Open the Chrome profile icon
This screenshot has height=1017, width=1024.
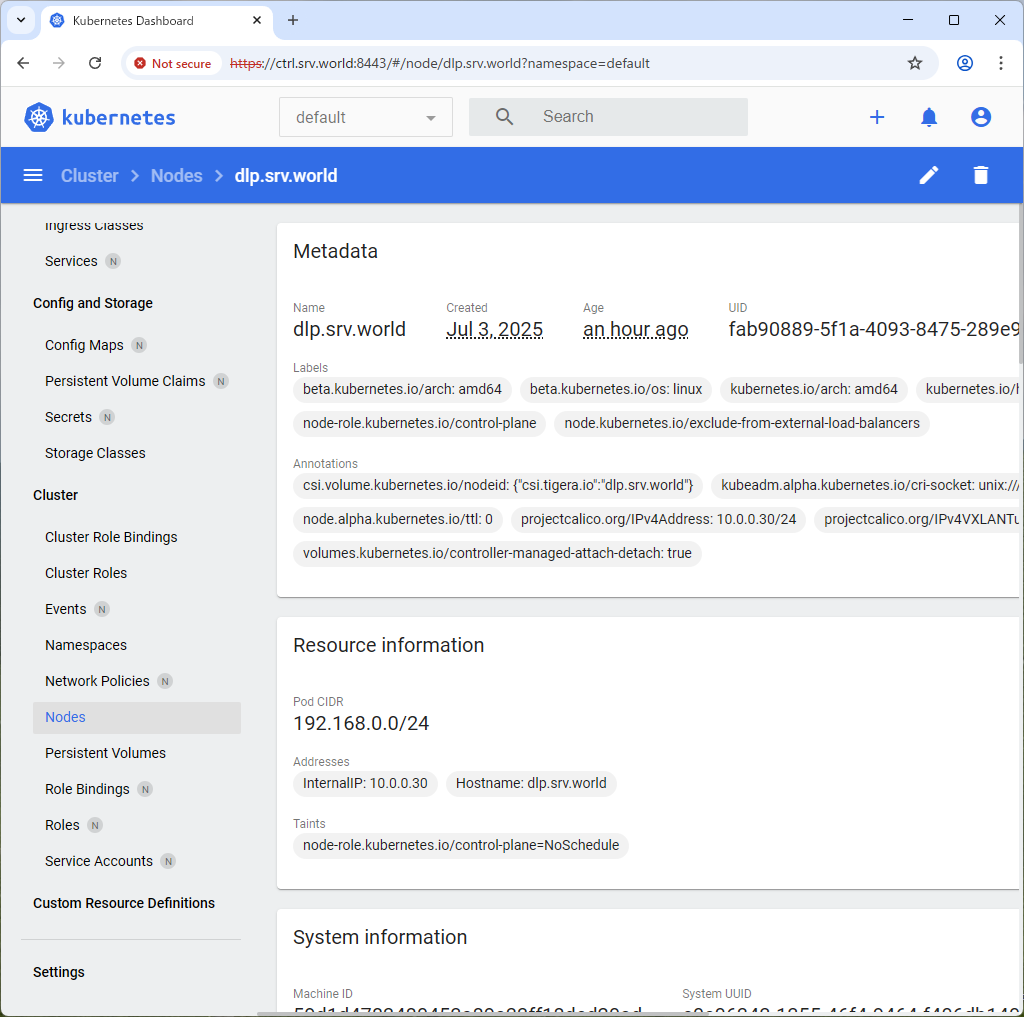point(965,63)
